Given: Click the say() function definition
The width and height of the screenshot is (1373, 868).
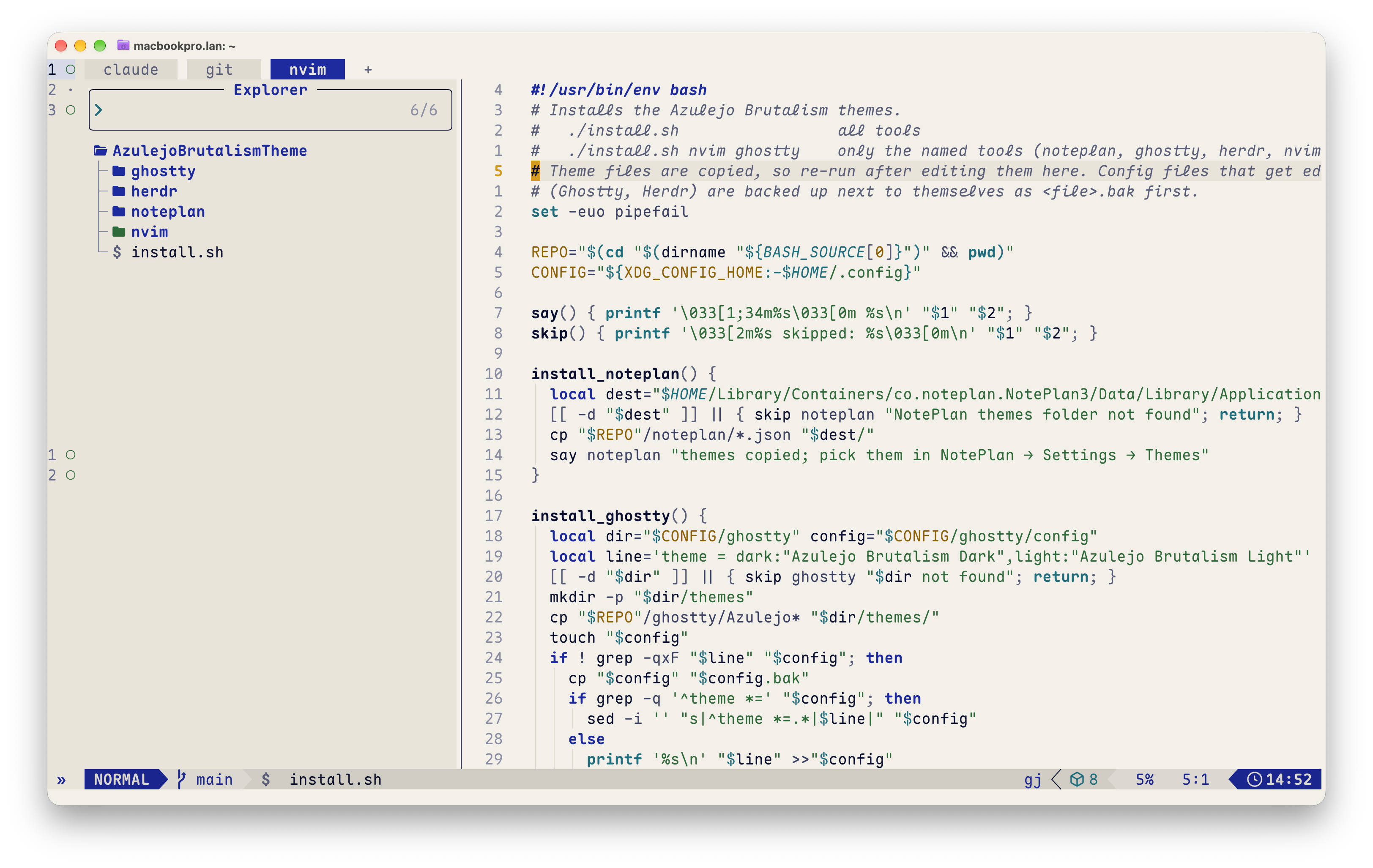Looking at the screenshot, I should (x=782, y=313).
